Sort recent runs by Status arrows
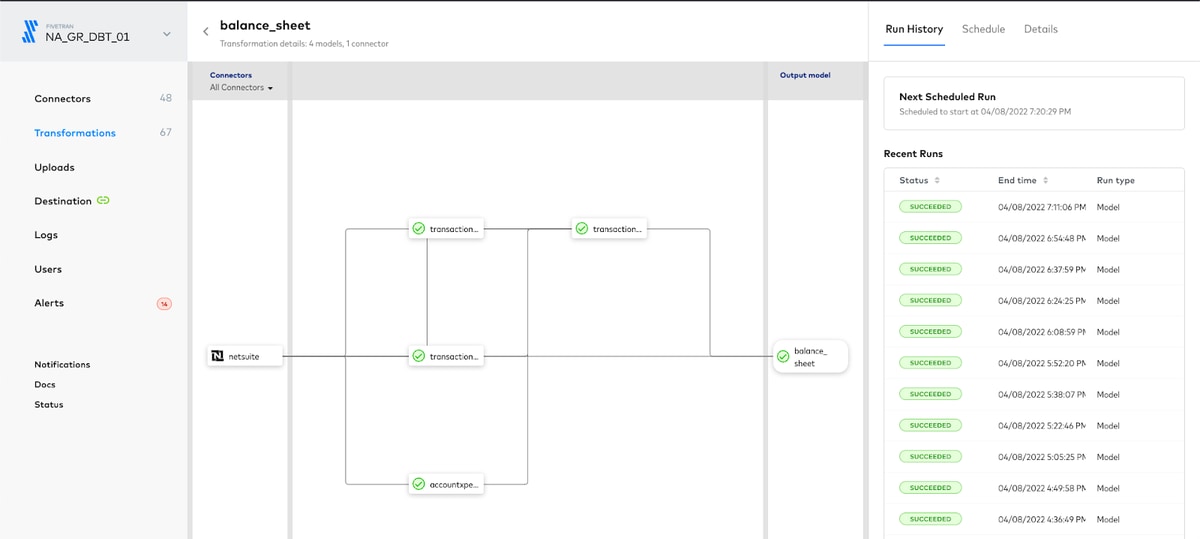The height and width of the screenshot is (539, 1200). [x=937, y=181]
